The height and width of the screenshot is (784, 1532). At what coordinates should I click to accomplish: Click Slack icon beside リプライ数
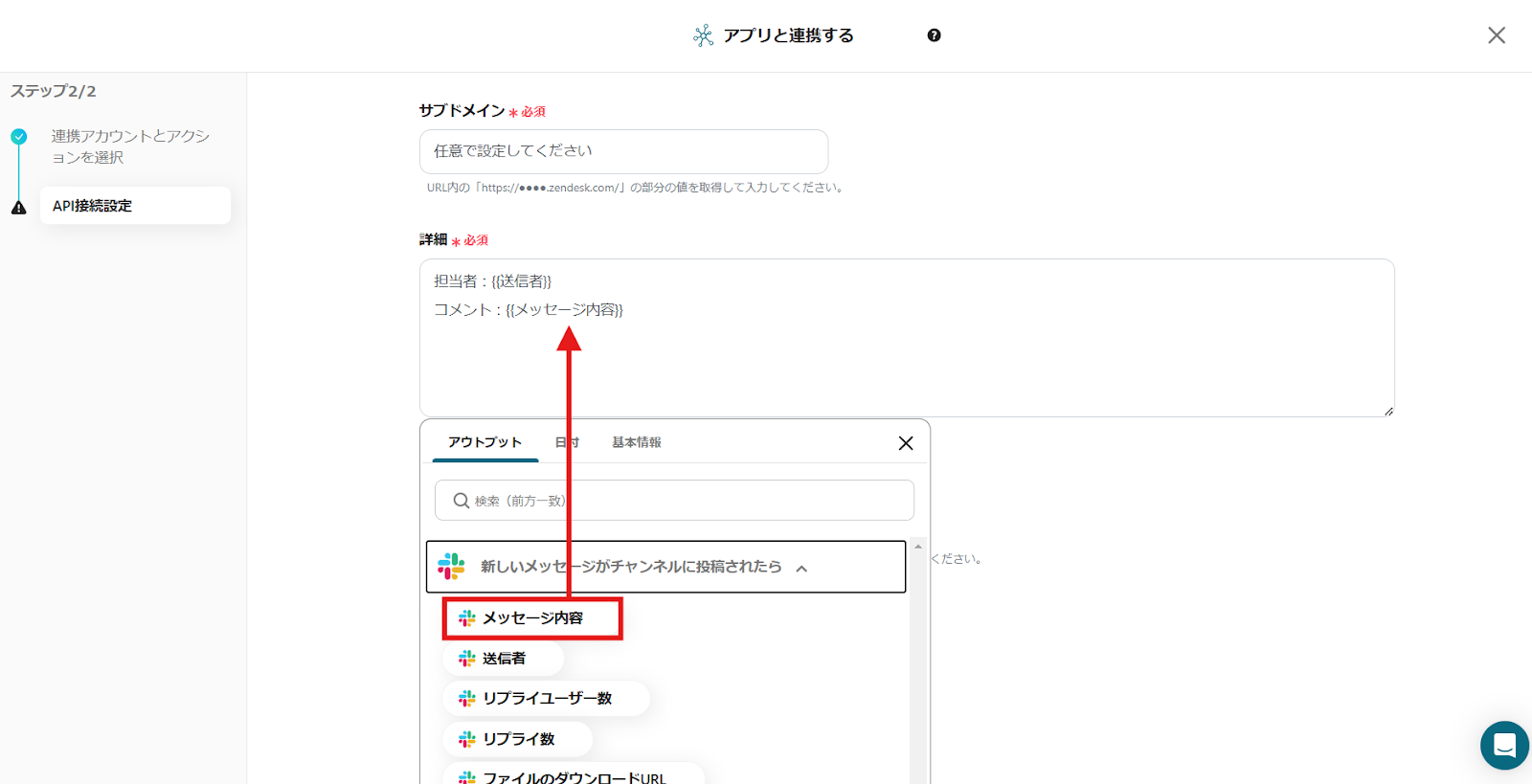coord(467,739)
